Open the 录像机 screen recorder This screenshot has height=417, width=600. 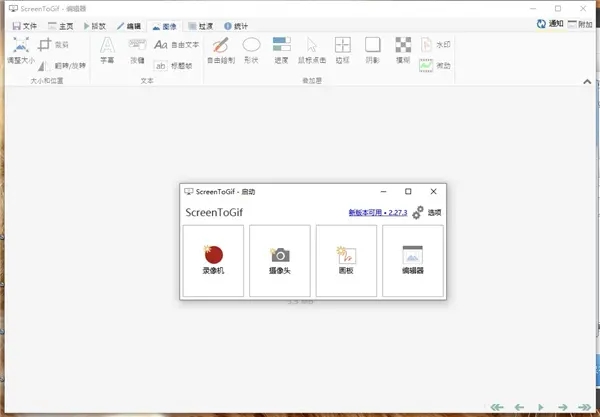point(212,260)
